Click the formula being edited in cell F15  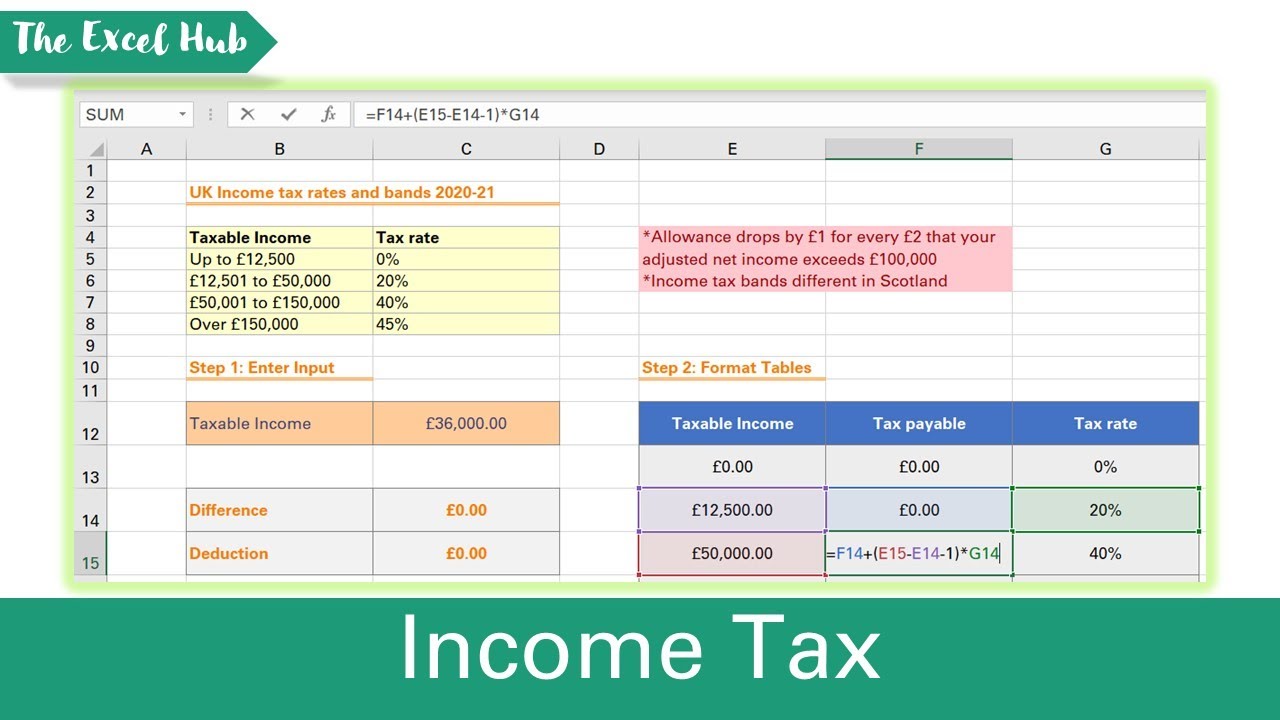919,553
